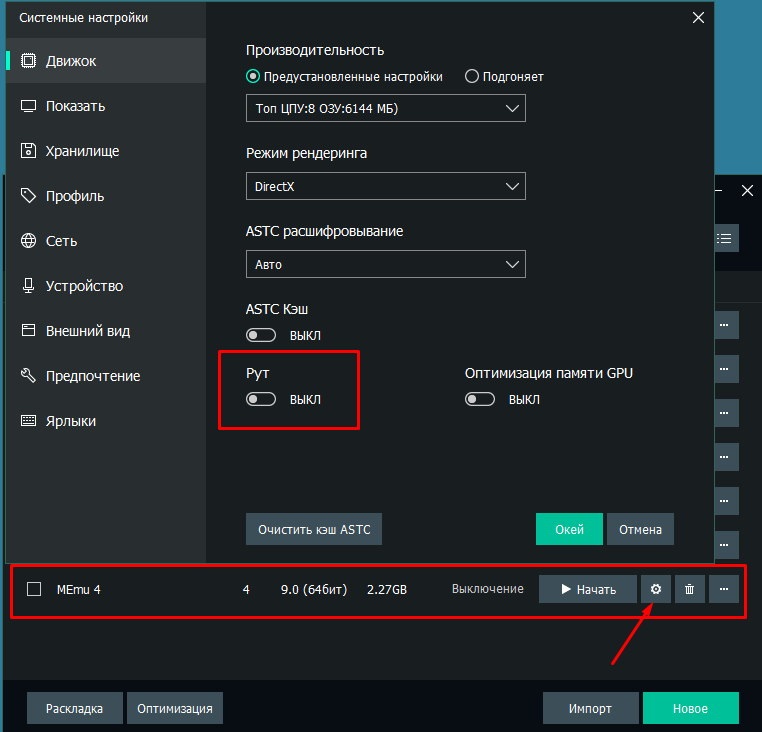Click the Движок chip icon
This screenshot has width=762, height=732.
28,61
